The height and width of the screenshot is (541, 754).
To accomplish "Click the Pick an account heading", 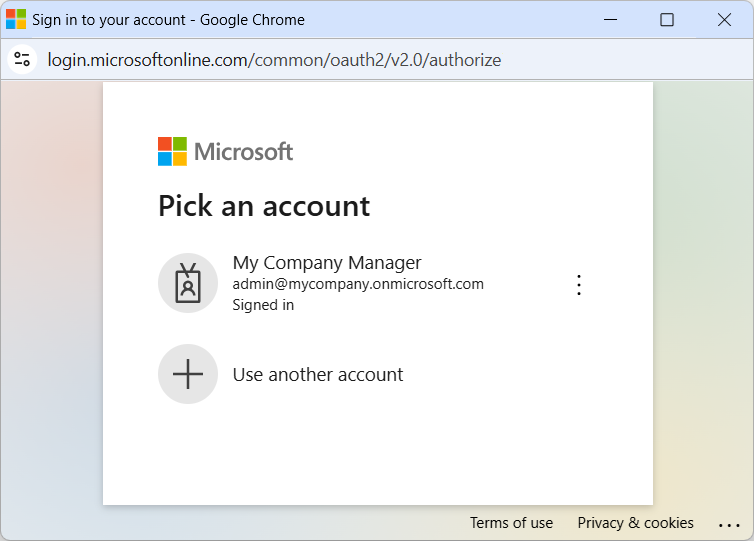I will click(264, 206).
